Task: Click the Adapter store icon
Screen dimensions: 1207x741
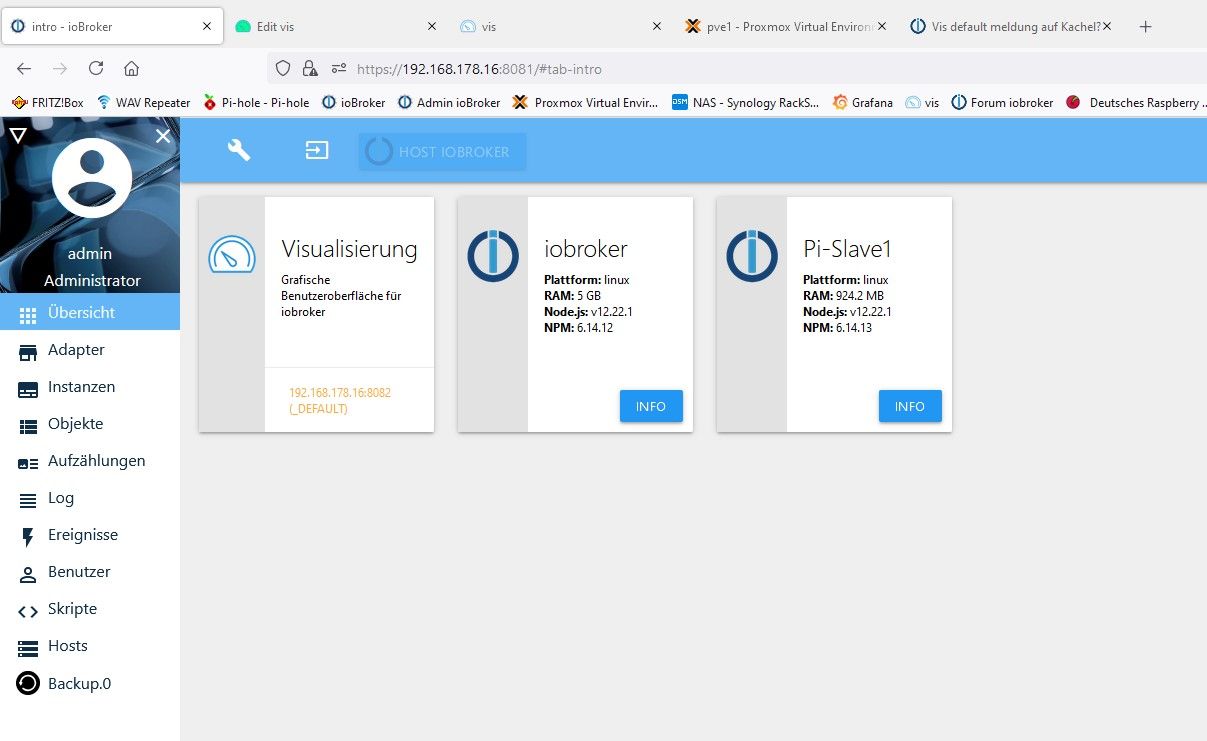Action: pyautogui.click(x=28, y=352)
